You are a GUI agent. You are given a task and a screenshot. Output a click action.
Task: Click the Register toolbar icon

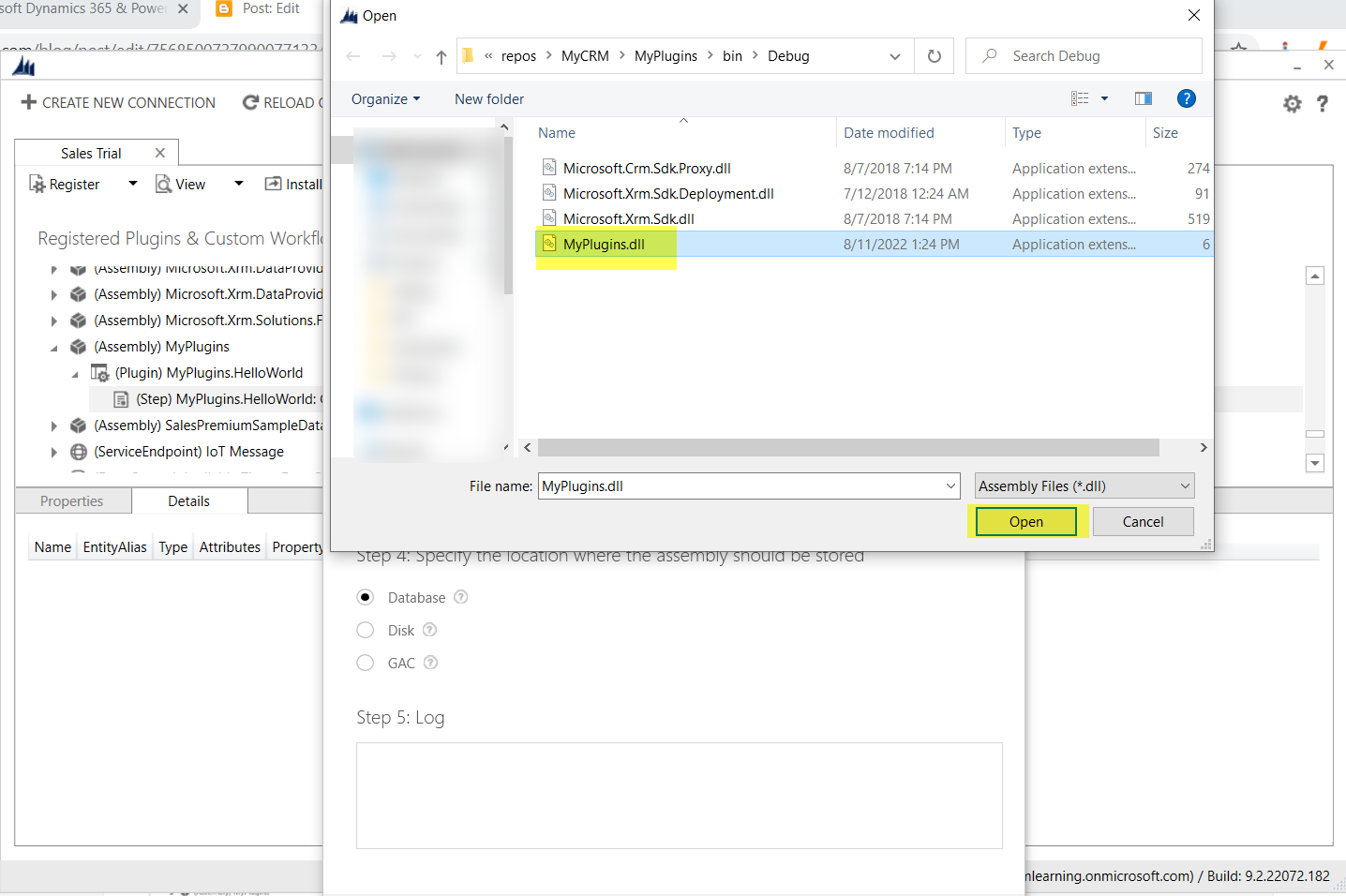pos(37,185)
